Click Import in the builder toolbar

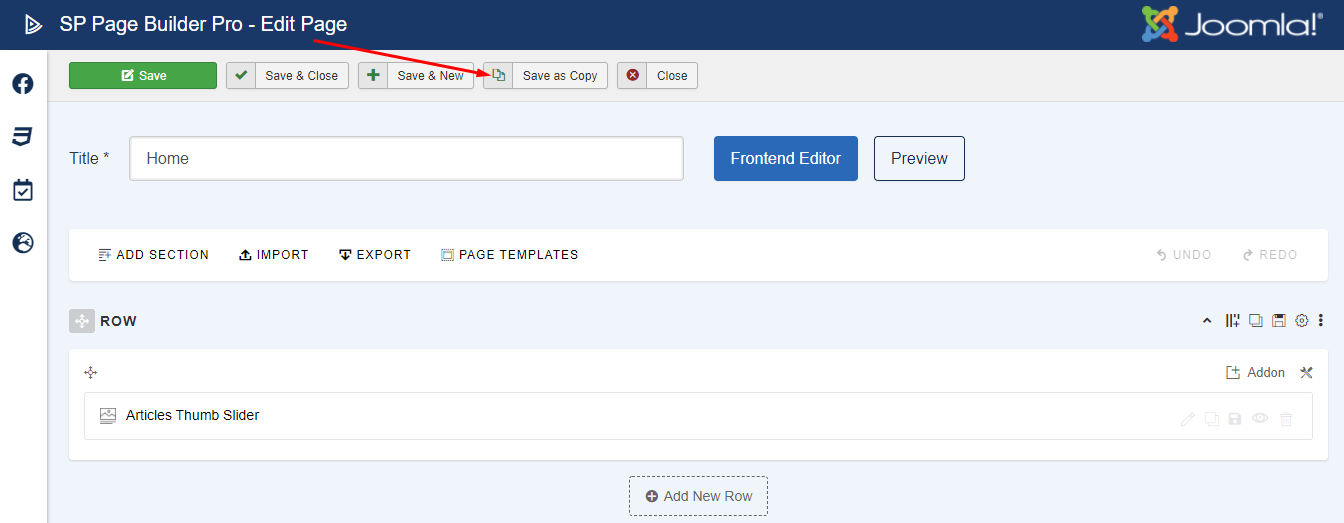pyautogui.click(x=274, y=255)
